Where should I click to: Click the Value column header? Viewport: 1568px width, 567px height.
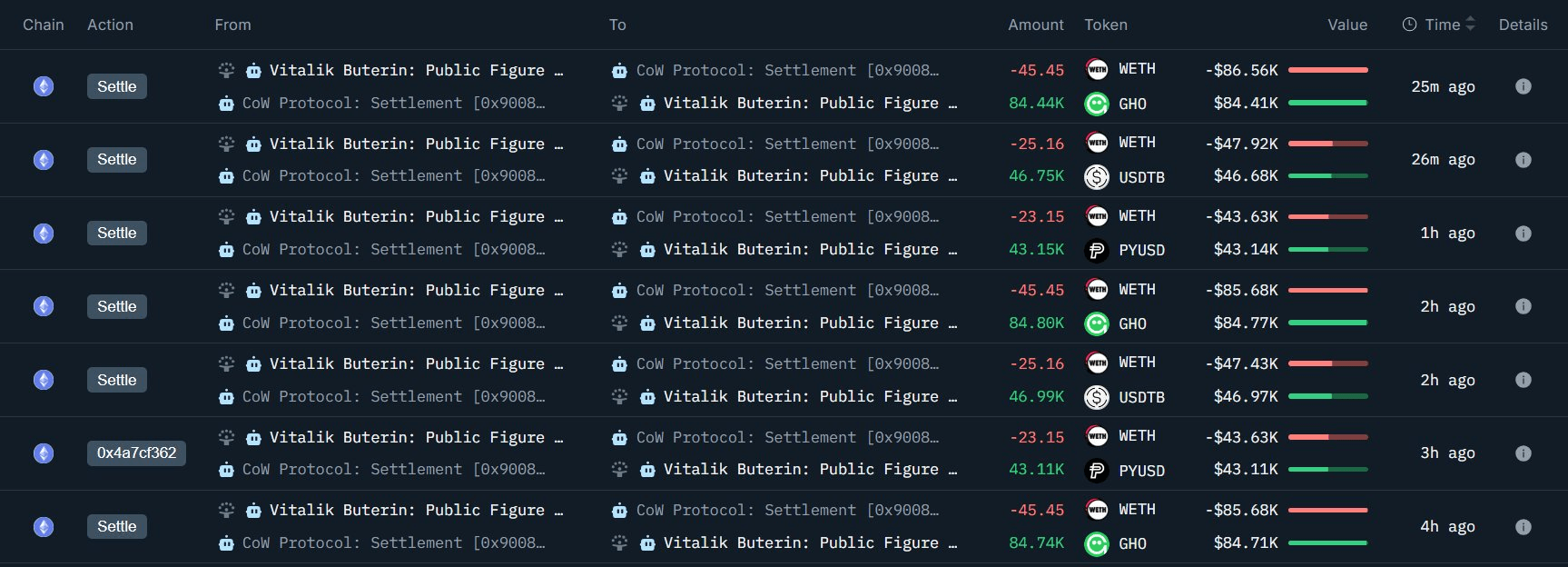1347,25
